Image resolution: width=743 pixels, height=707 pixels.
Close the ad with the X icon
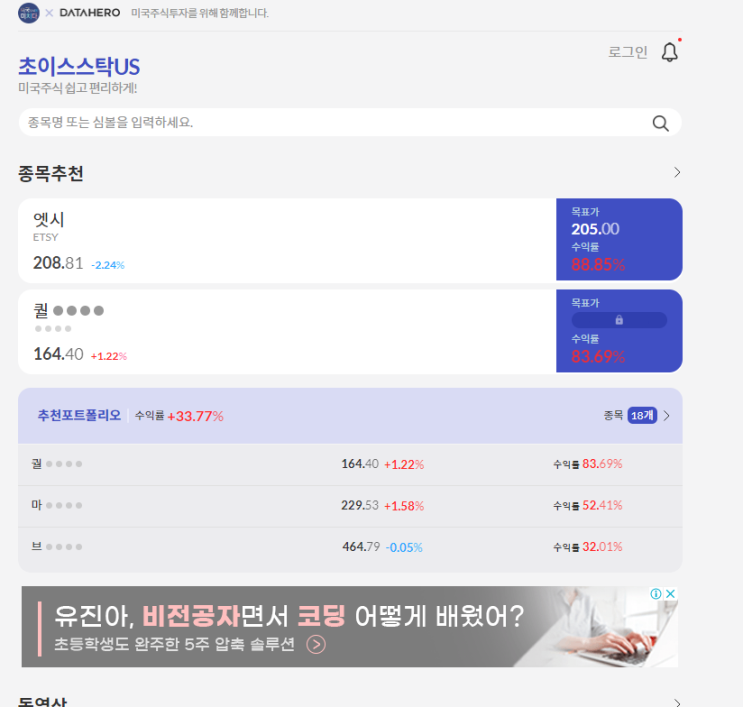[670, 594]
